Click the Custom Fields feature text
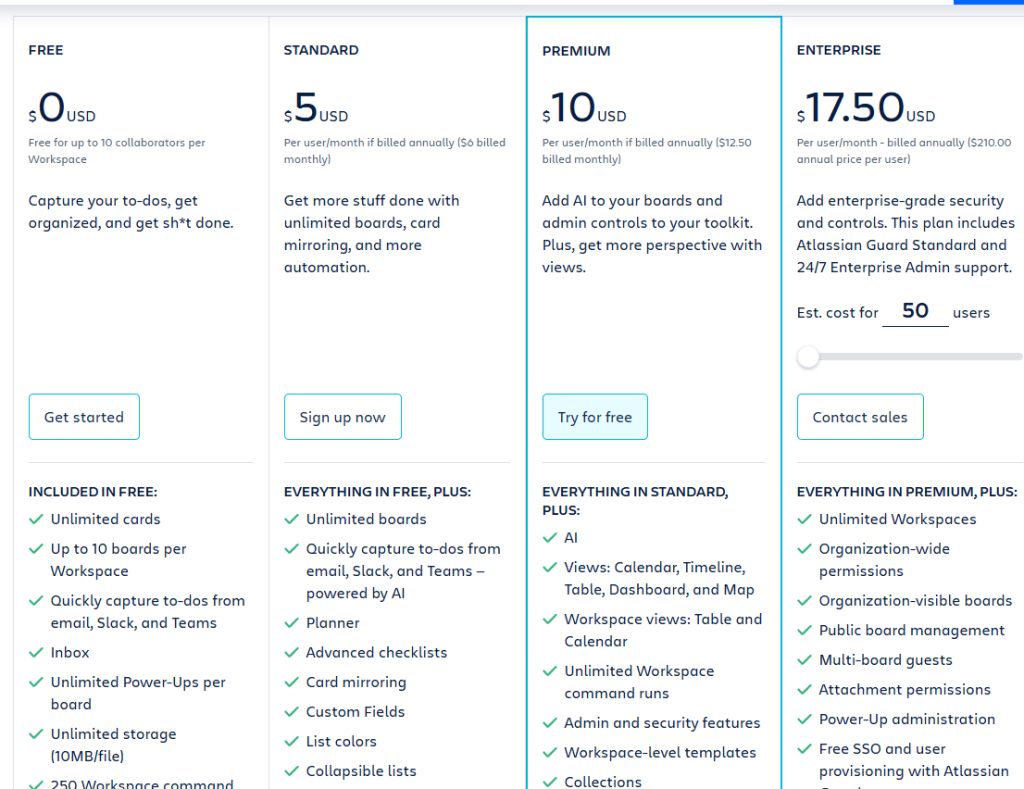 pos(355,712)
